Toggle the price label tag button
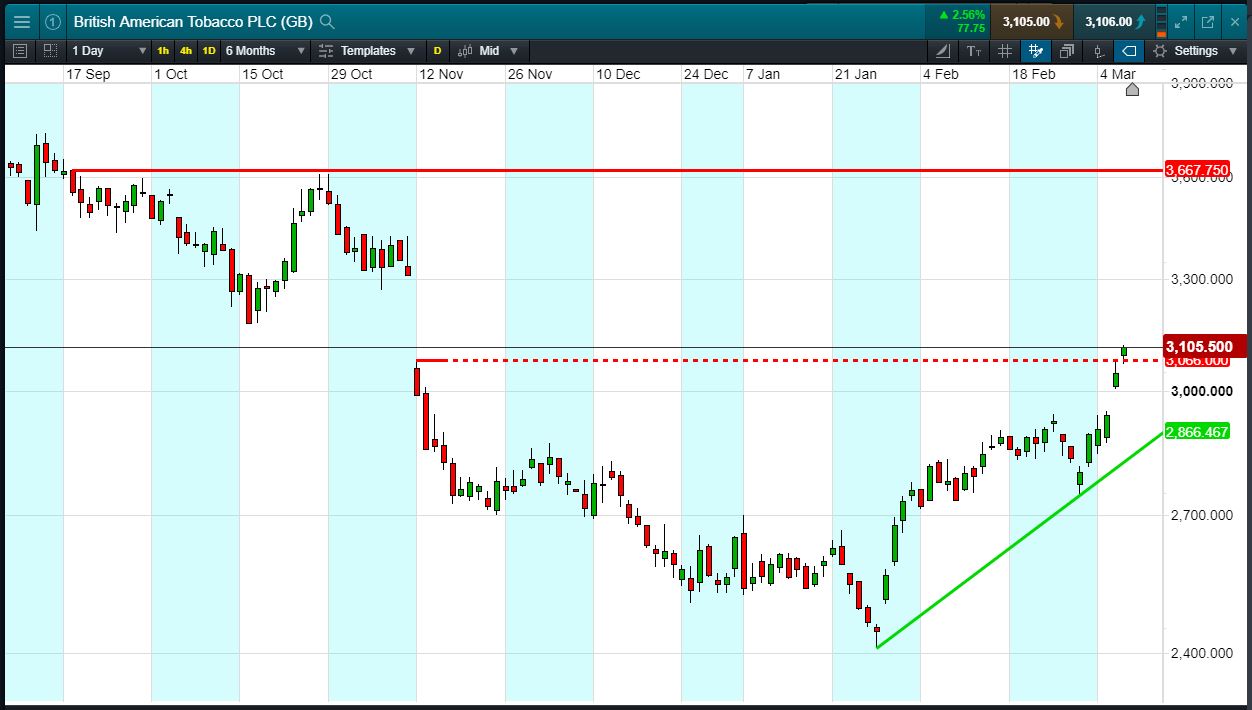1252x710 pixels. pyautogui.click(x=1129, y=50)
